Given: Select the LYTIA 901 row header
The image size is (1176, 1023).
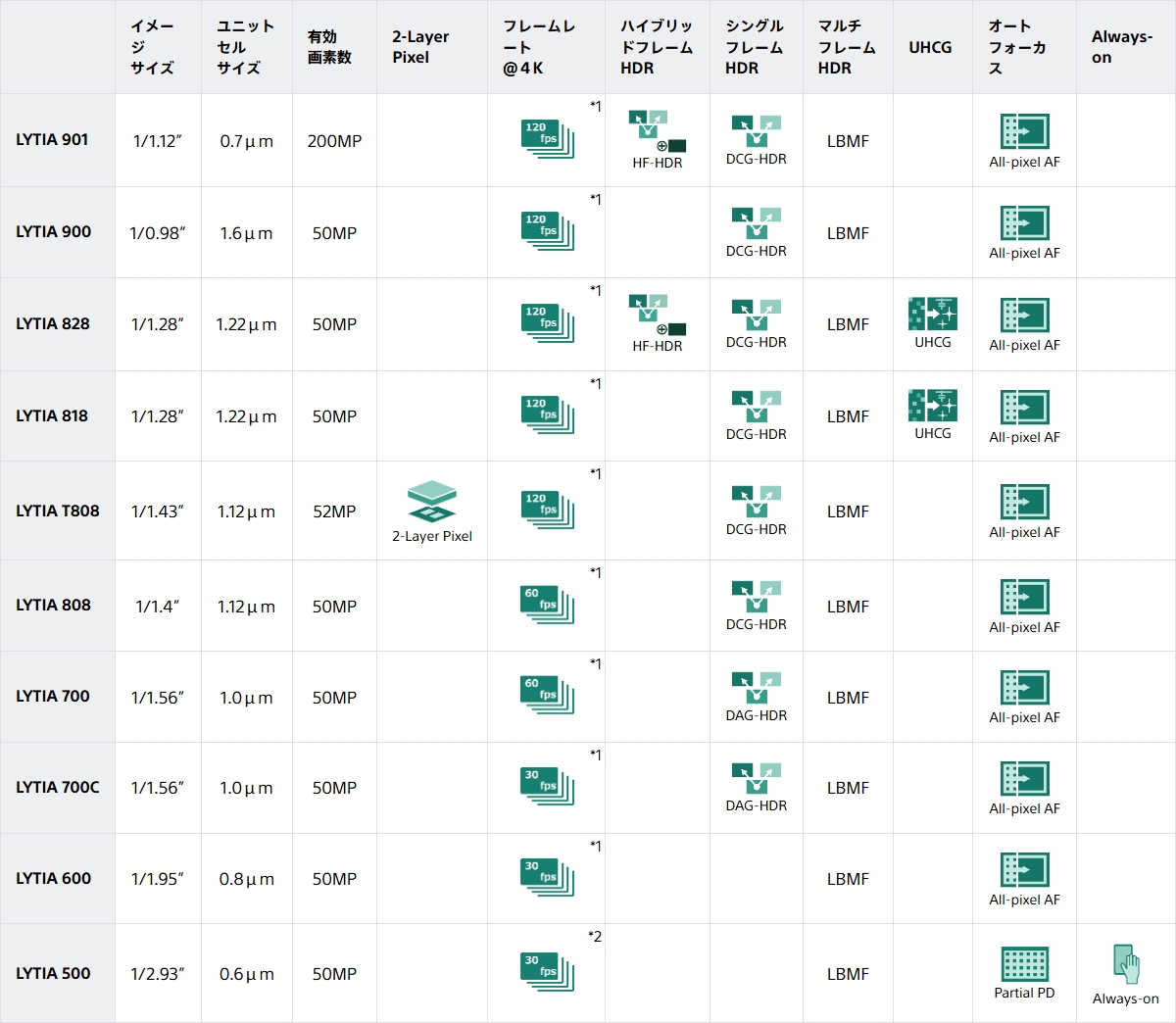Looking at the screenshot, I should (53, 140).
